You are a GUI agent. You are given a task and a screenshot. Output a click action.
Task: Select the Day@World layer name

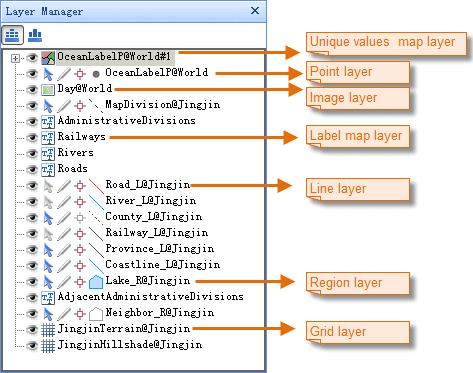[85, 89]
